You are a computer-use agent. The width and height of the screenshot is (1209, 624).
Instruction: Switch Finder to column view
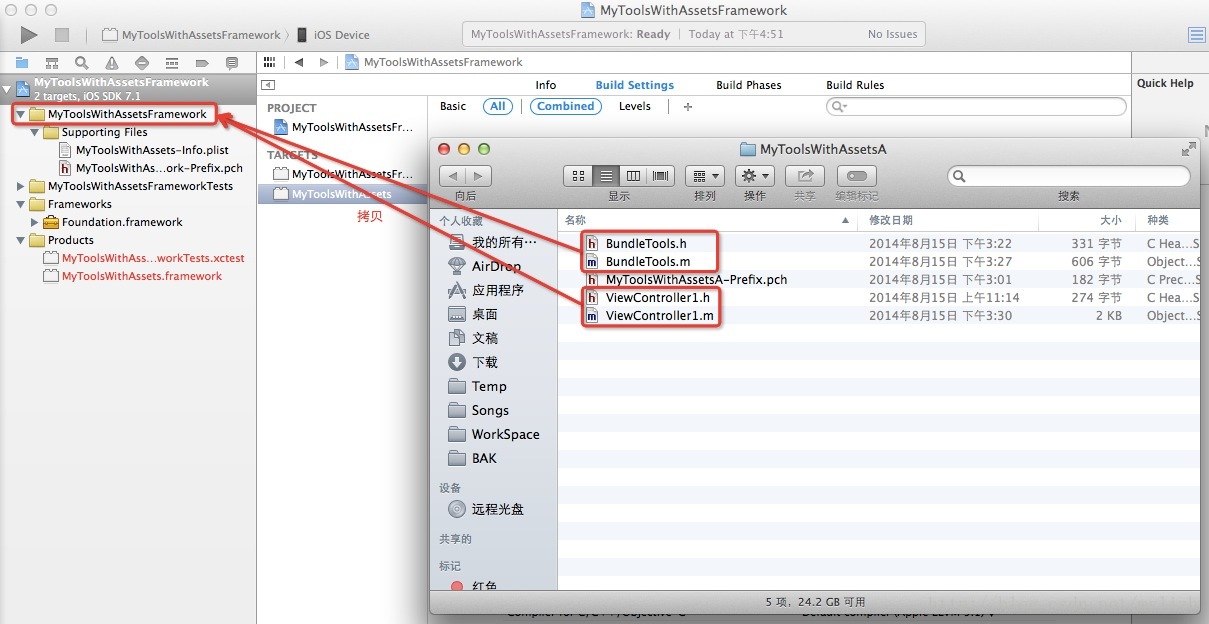click(x=633, y=176)
